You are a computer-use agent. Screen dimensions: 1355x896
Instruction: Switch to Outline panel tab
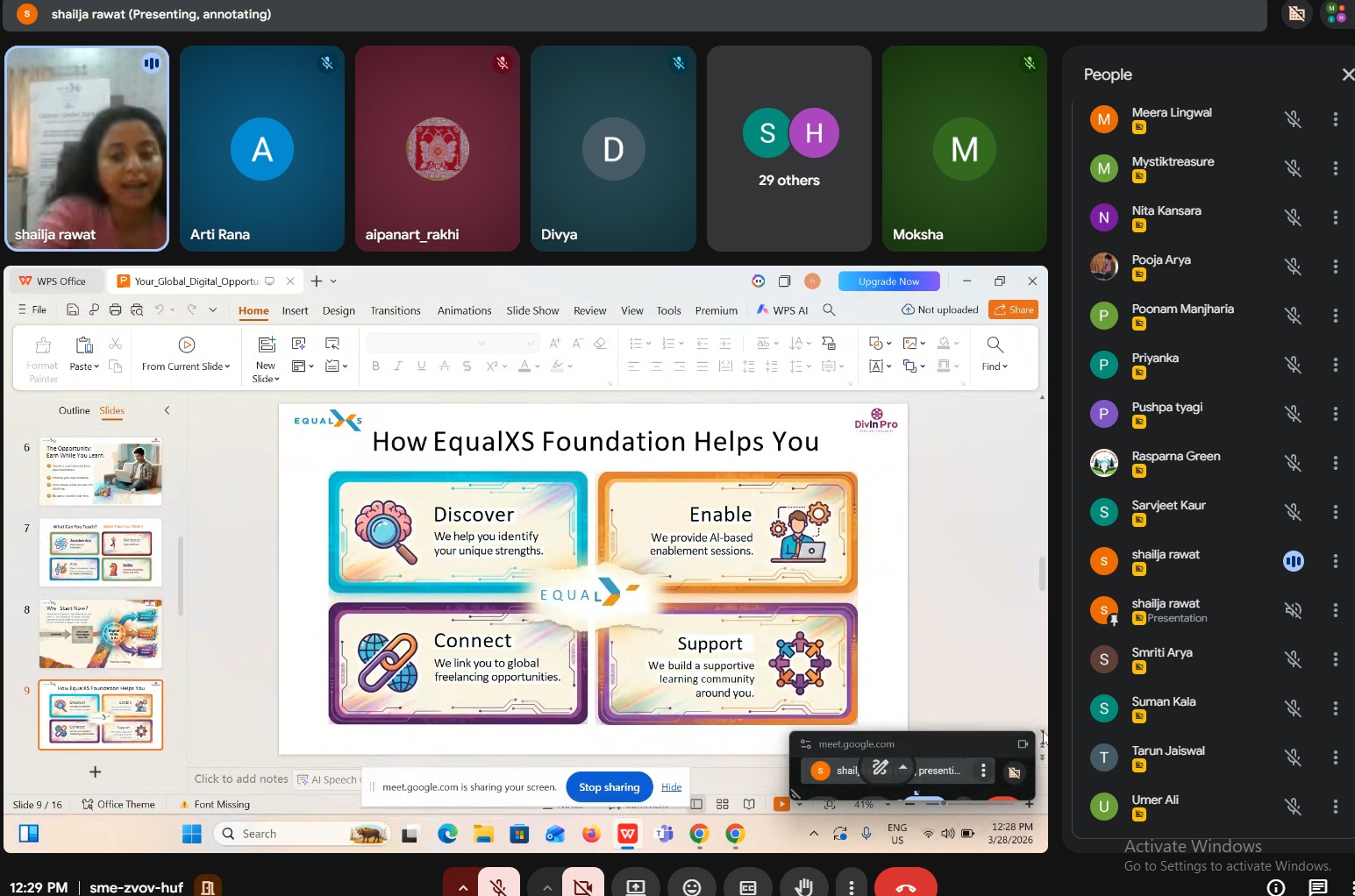coord(75,410)
